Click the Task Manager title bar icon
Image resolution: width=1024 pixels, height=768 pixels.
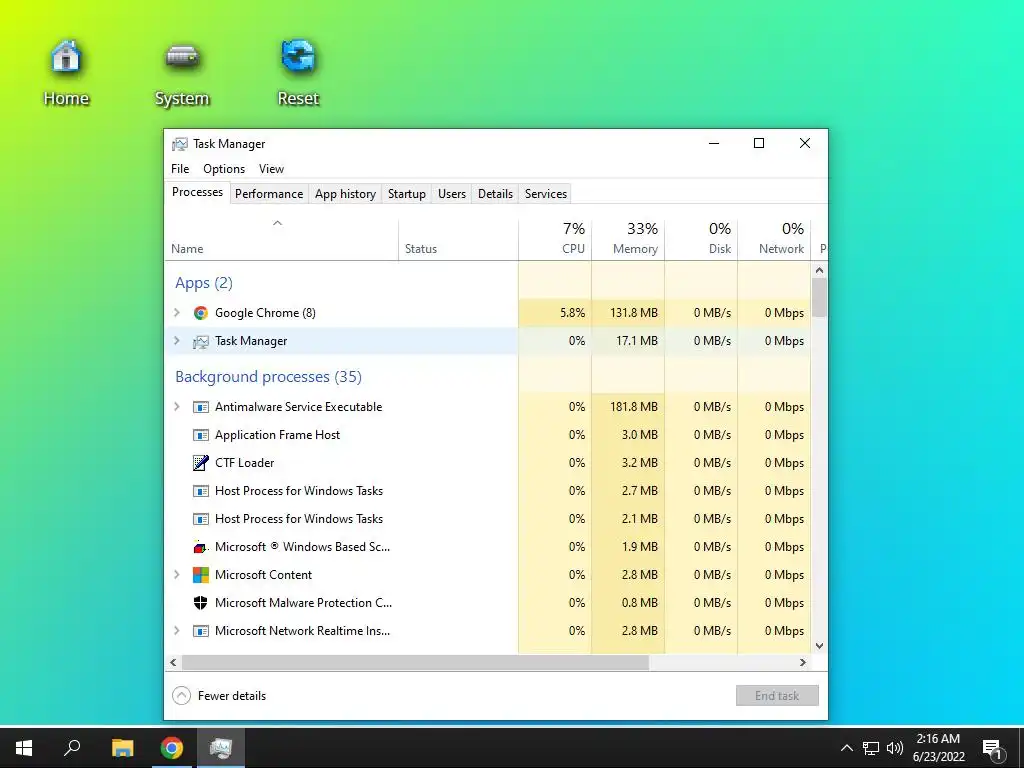pyautogui.click(x=180, y=144)
